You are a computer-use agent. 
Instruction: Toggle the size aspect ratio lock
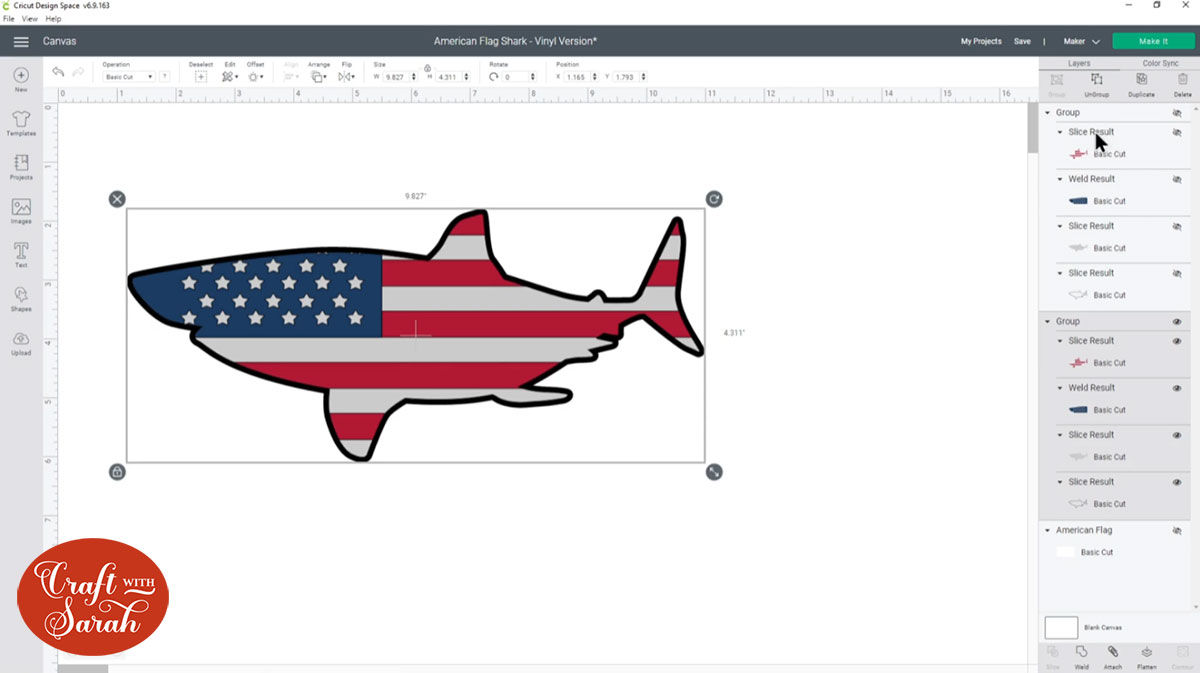click(428, 68)
